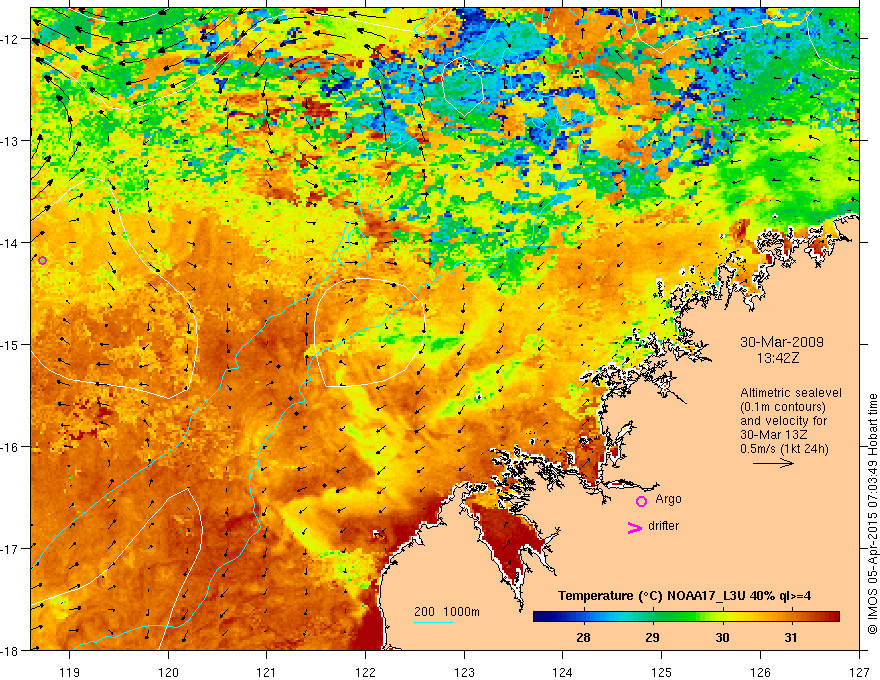Click the cyan 200 1000m isobath legend line
This screenshot has width=880, height=680.
point(434,622)
